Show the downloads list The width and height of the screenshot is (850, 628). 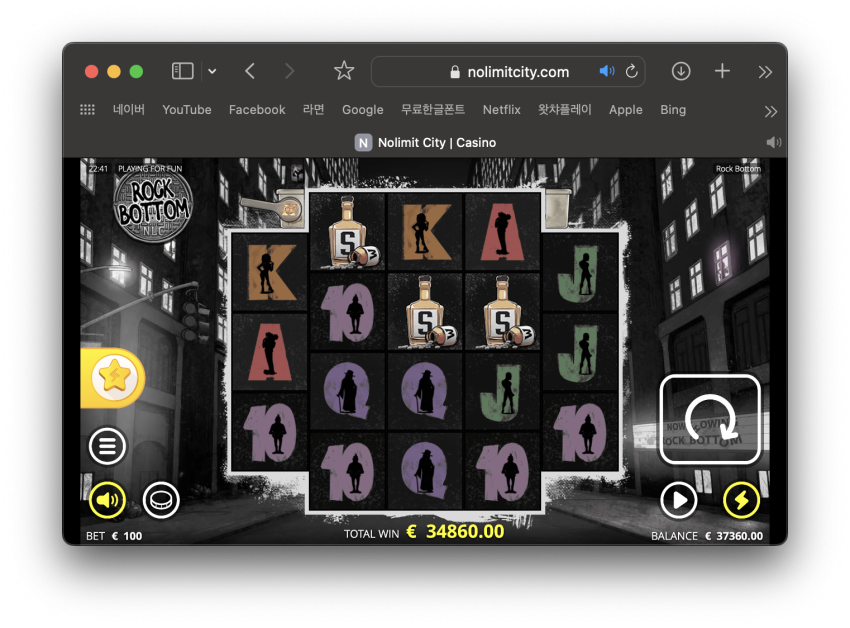pos(681,71)
